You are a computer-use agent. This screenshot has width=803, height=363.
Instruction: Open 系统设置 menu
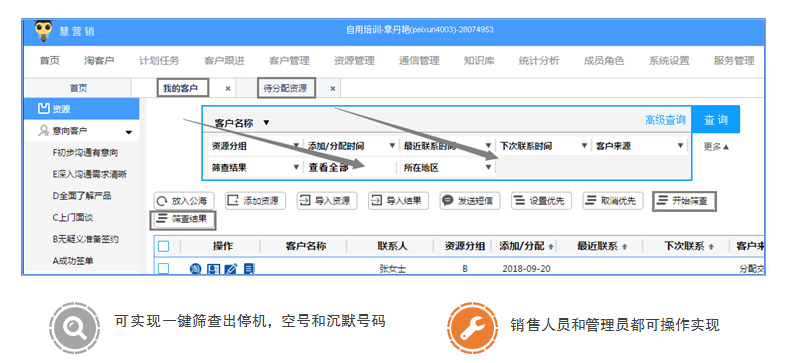[x=669, y=60]
